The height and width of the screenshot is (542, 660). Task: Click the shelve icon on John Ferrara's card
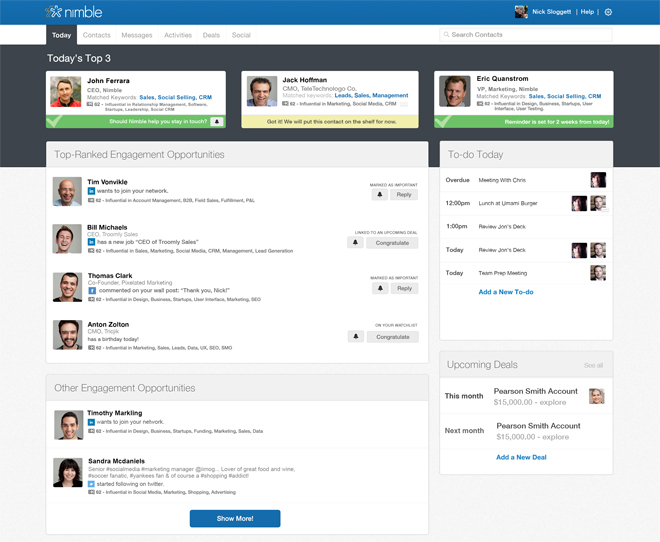(217, 121)
